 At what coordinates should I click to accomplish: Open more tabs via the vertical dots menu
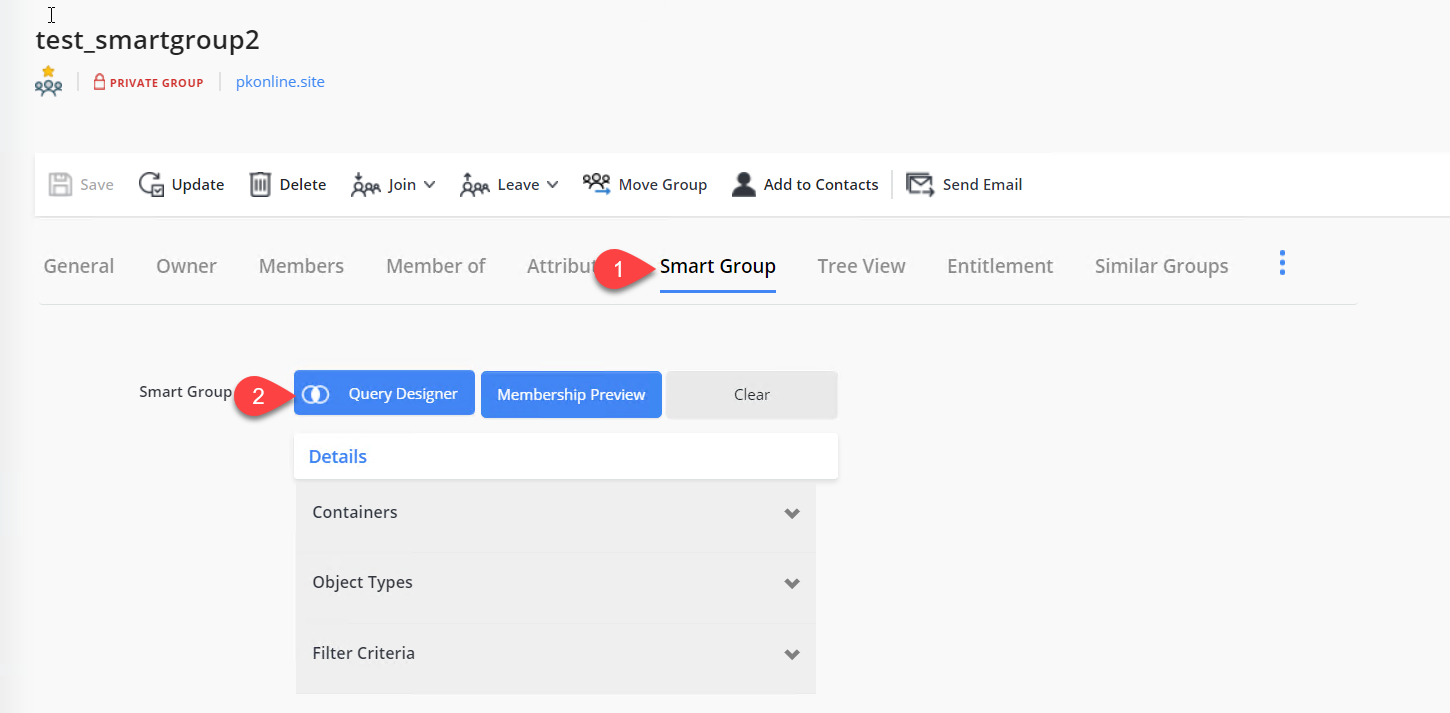tap(1282, 261)
